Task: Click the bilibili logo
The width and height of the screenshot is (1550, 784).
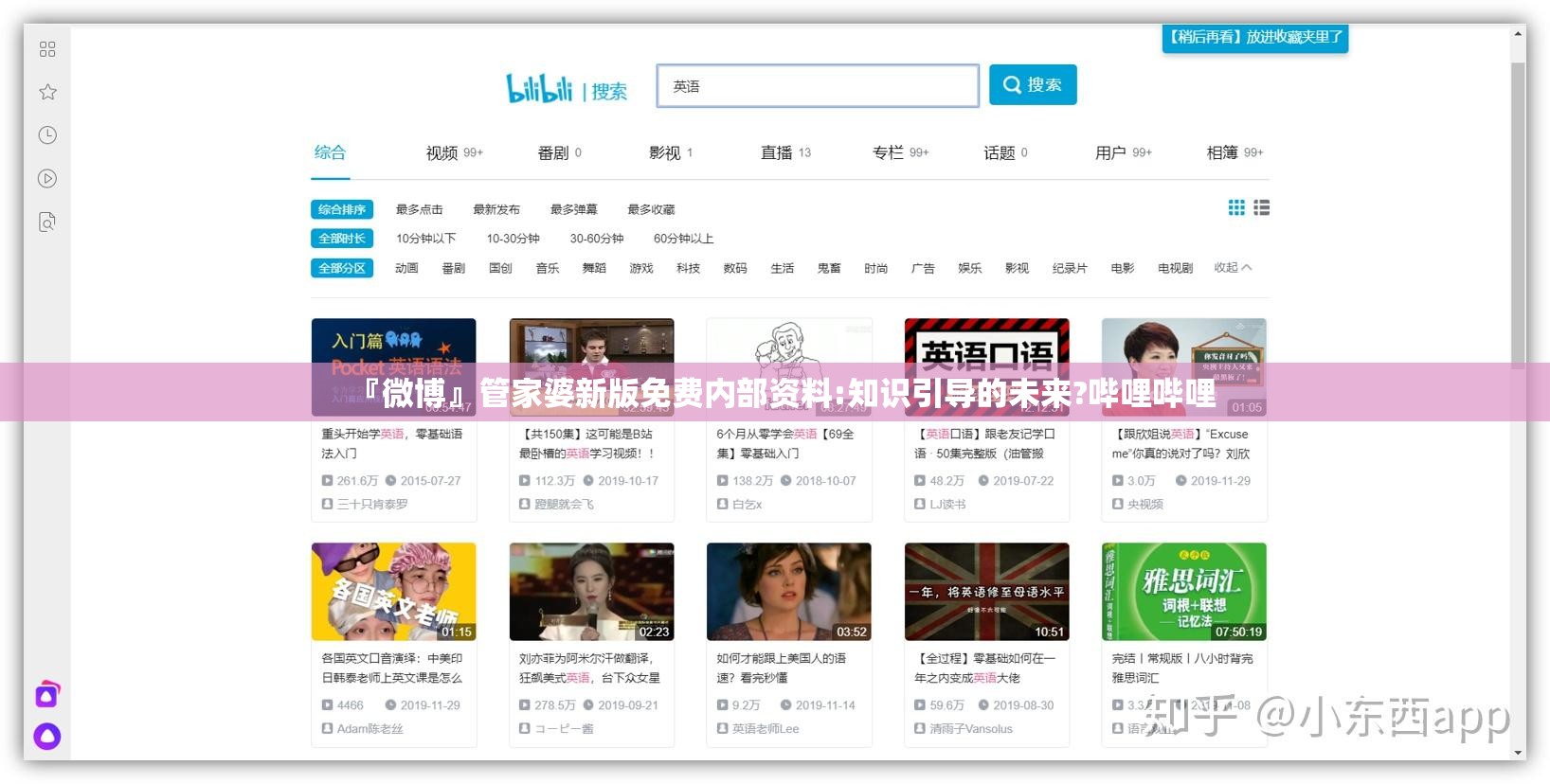Action: pos(539,88)
